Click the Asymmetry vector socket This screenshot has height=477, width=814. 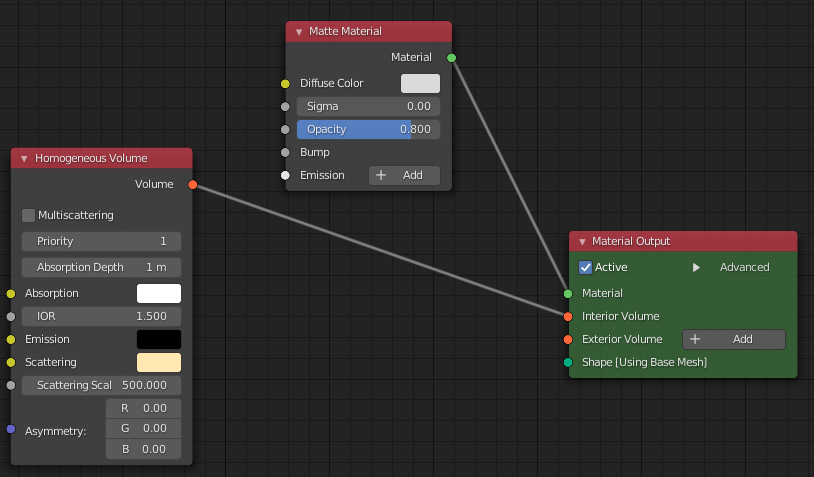(11, 429)
